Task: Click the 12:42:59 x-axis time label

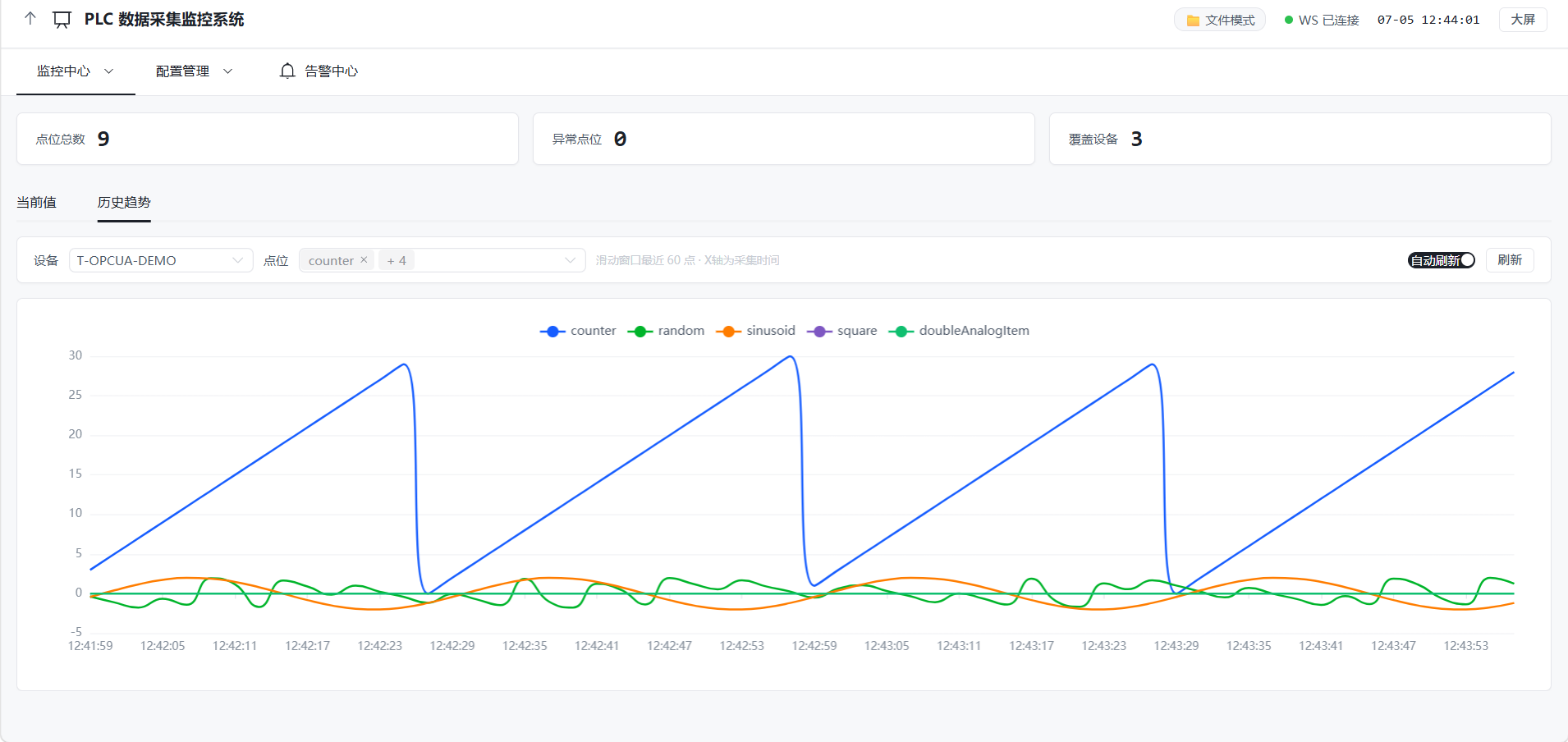Action: click(x=814, y=646)
